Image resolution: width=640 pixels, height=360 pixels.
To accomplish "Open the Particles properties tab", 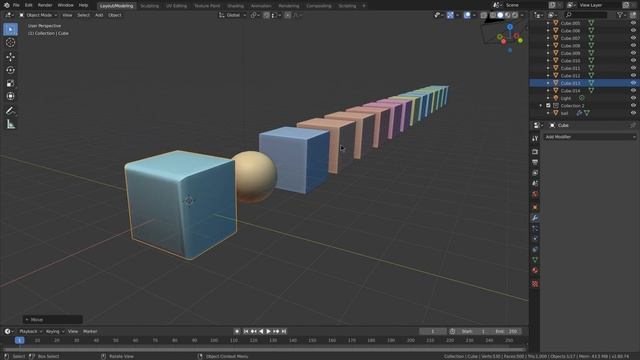I will 535,229.
